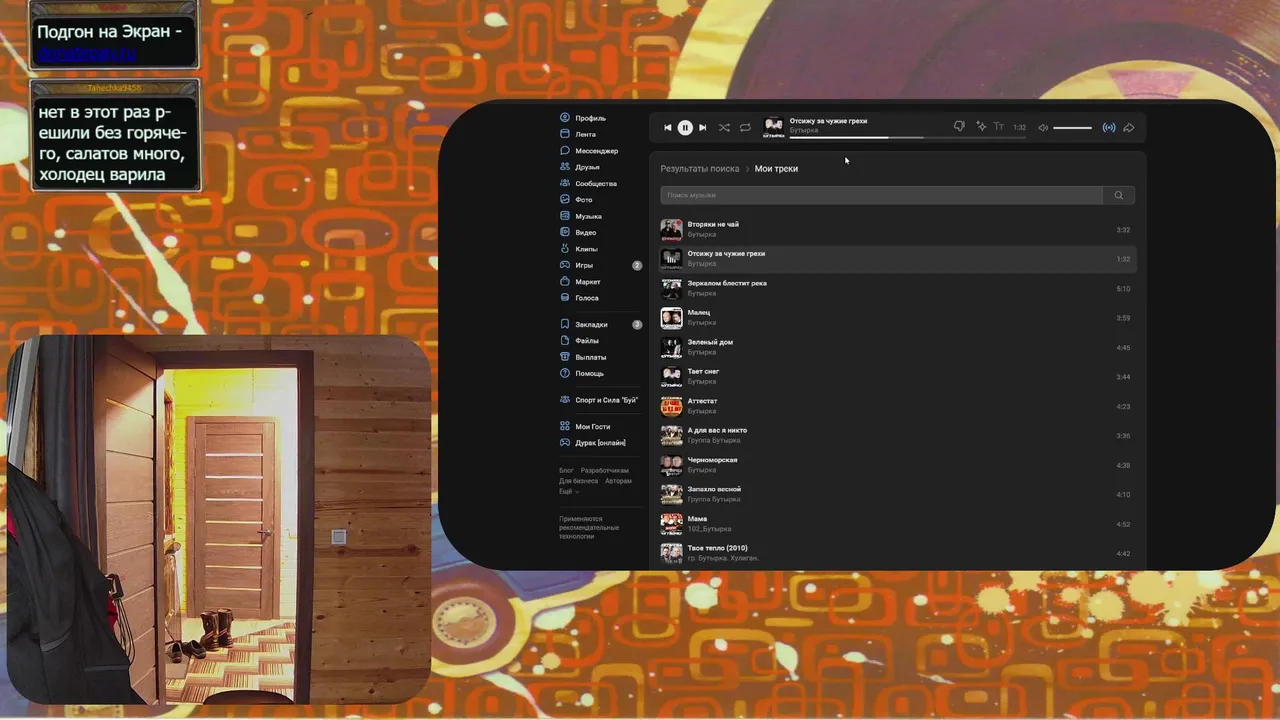Open the Маркет icon in sidebar
The height and width of the screenshot is (720, 1280).
565,282
